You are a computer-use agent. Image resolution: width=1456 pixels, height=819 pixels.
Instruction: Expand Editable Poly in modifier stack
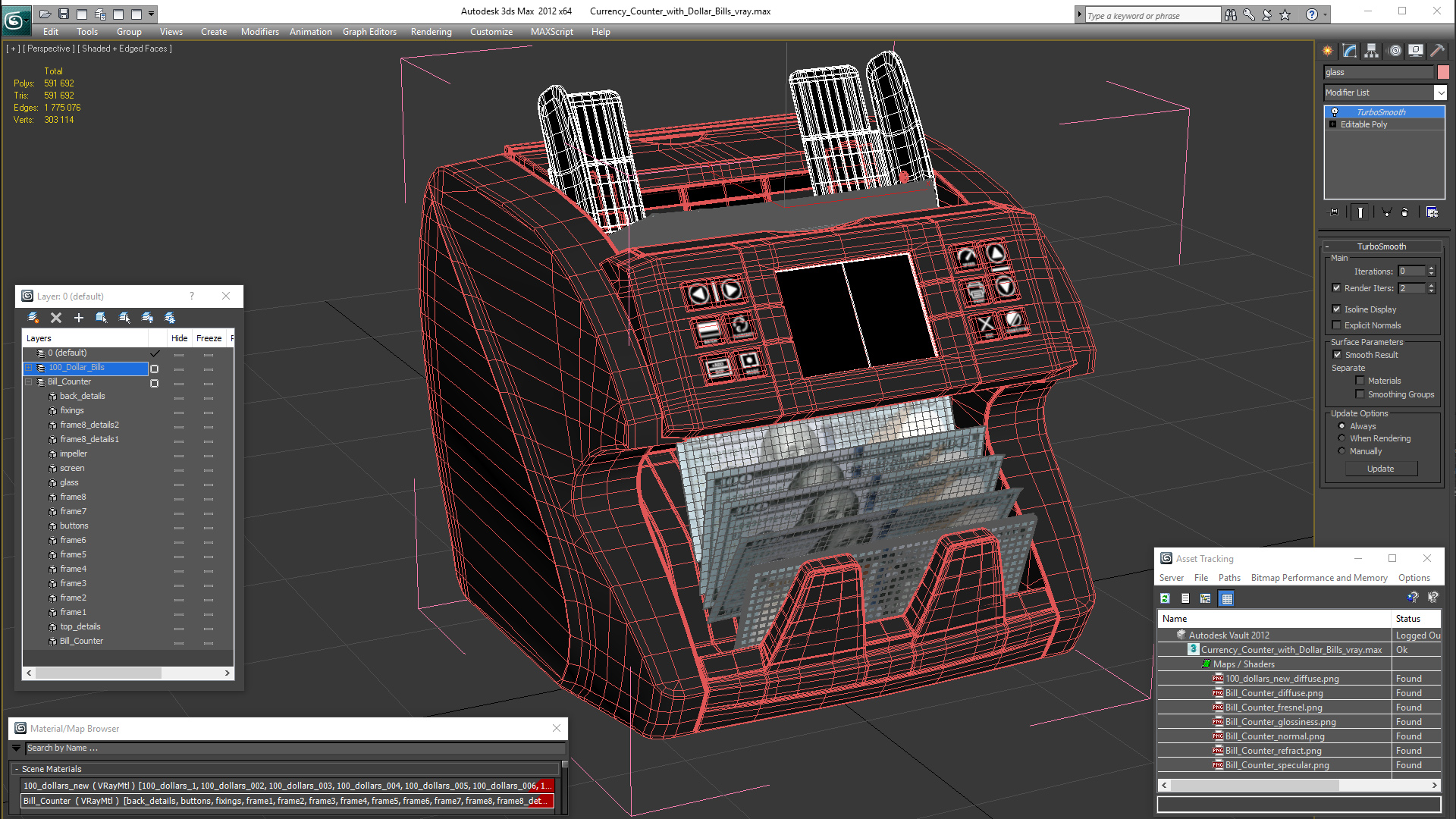point(1332,124)
